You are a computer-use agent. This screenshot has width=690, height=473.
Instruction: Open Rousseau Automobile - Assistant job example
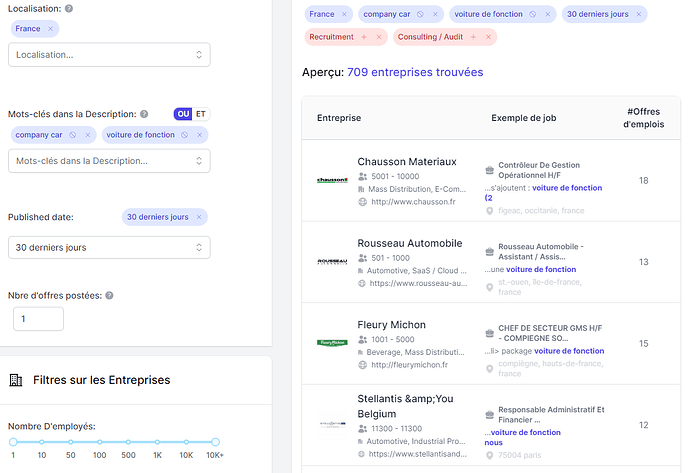pos(540,252)
